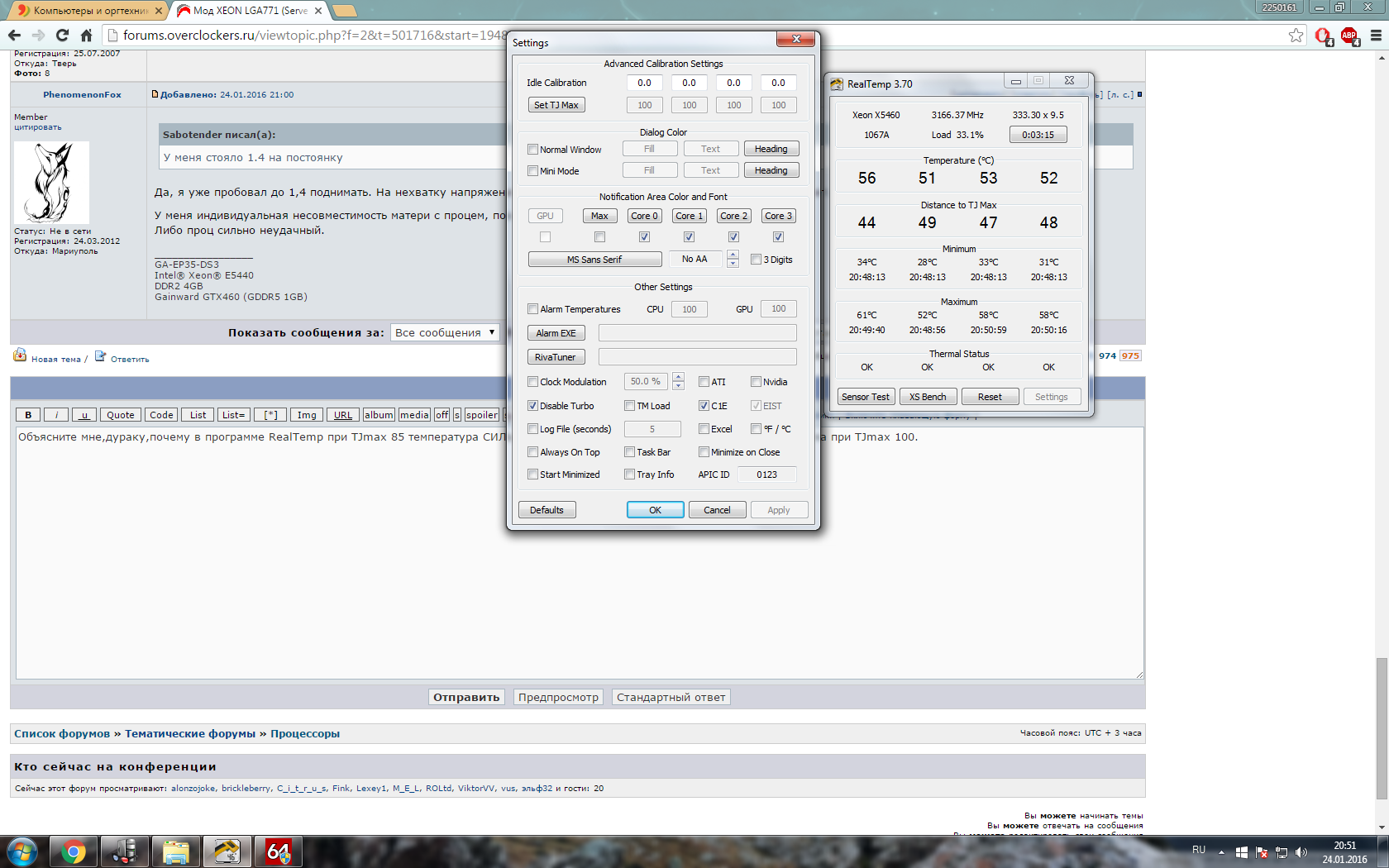
Task: Click the APIC ID field showing 0123
Action: [766, 475]
